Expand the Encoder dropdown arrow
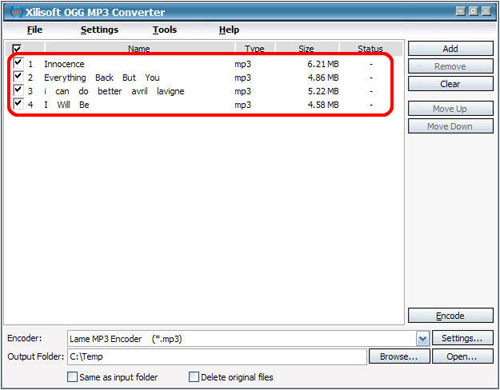Viewport: 500px width, 390px height. (422, 339)
